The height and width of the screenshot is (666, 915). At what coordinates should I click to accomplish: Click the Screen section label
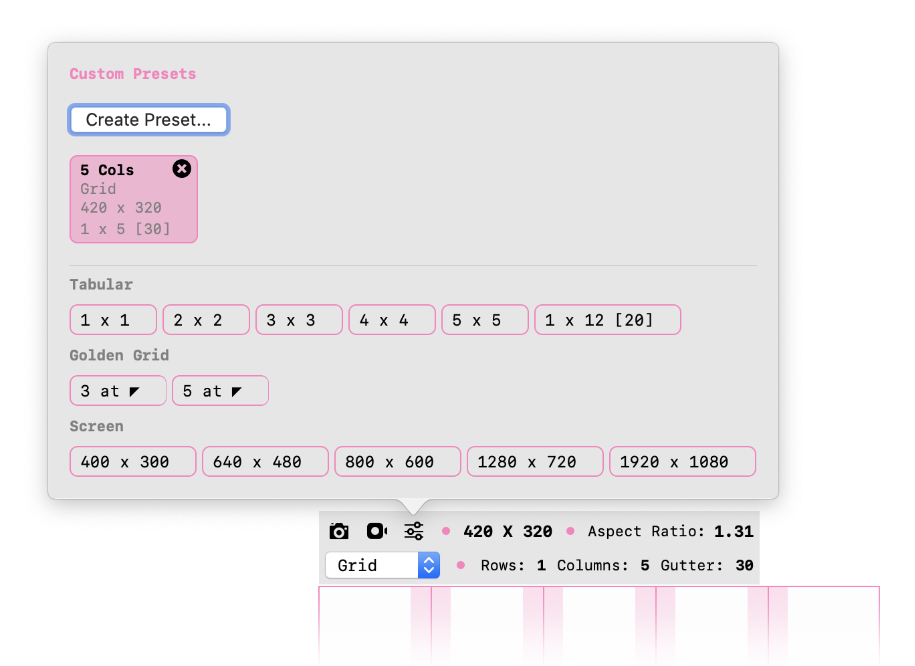click(96, 427)
